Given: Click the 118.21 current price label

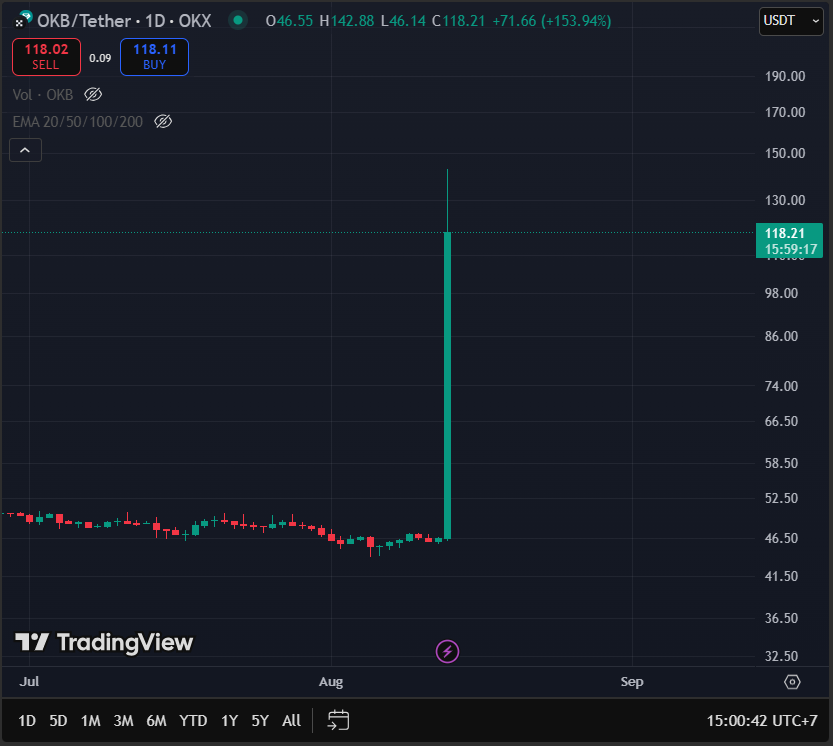Looking at the screenshot, I should pos(789,241).
